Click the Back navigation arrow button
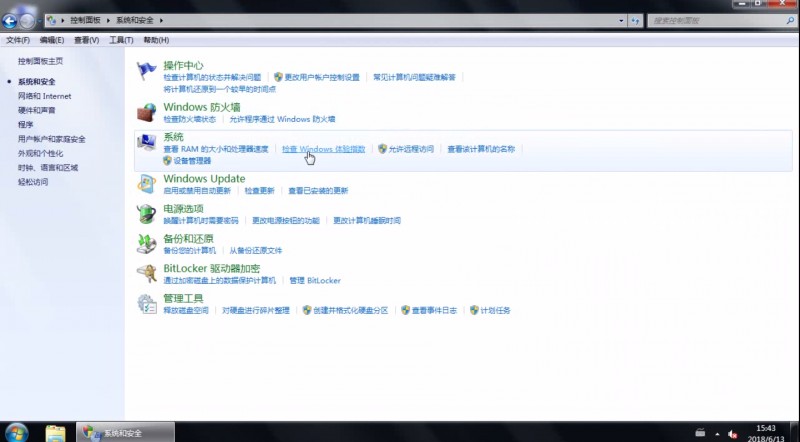The height and width of the screenshot is (442, 800). coord(10,21)
